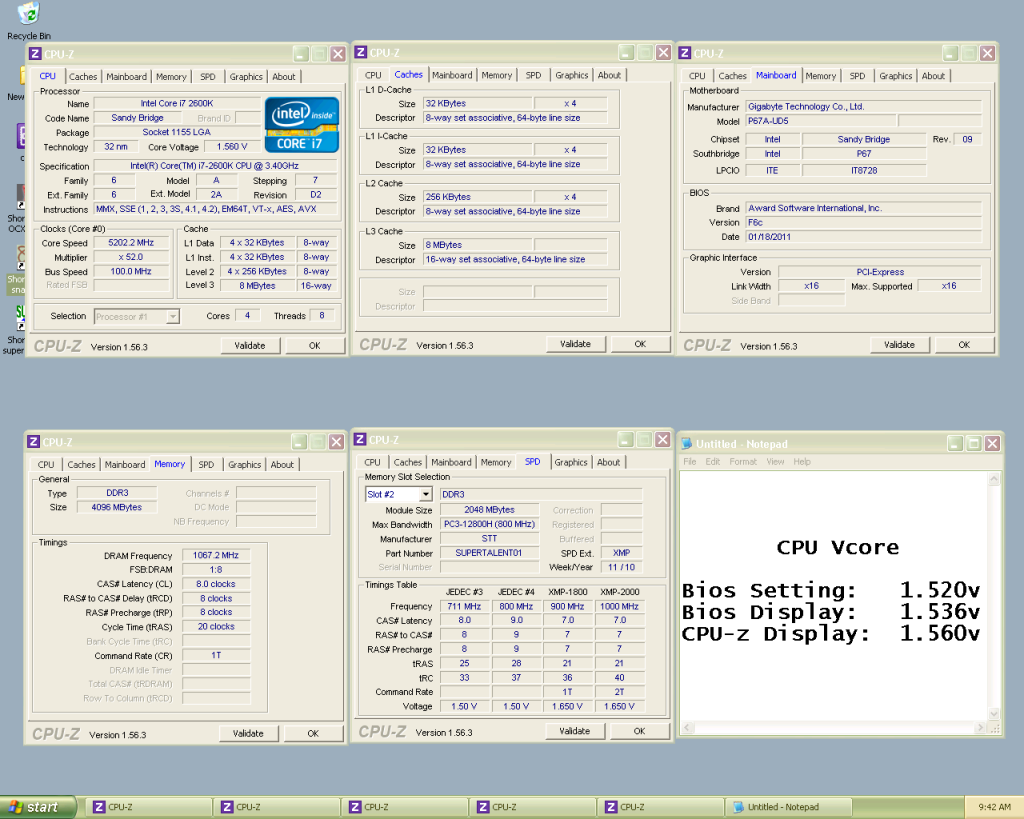Image resolution: width=1024 pixels, height=819 pixels.
Task: Minimize the CPU-Z Caches window
Action: 626,52
